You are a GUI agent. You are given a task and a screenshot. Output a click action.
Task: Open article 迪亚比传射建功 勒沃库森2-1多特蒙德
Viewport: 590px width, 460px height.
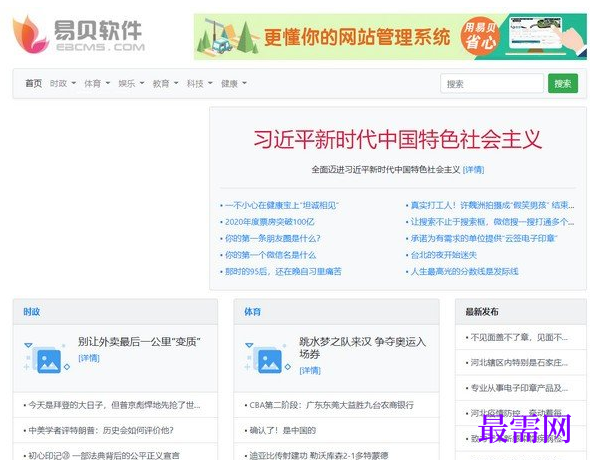click(x=318, y=455)
